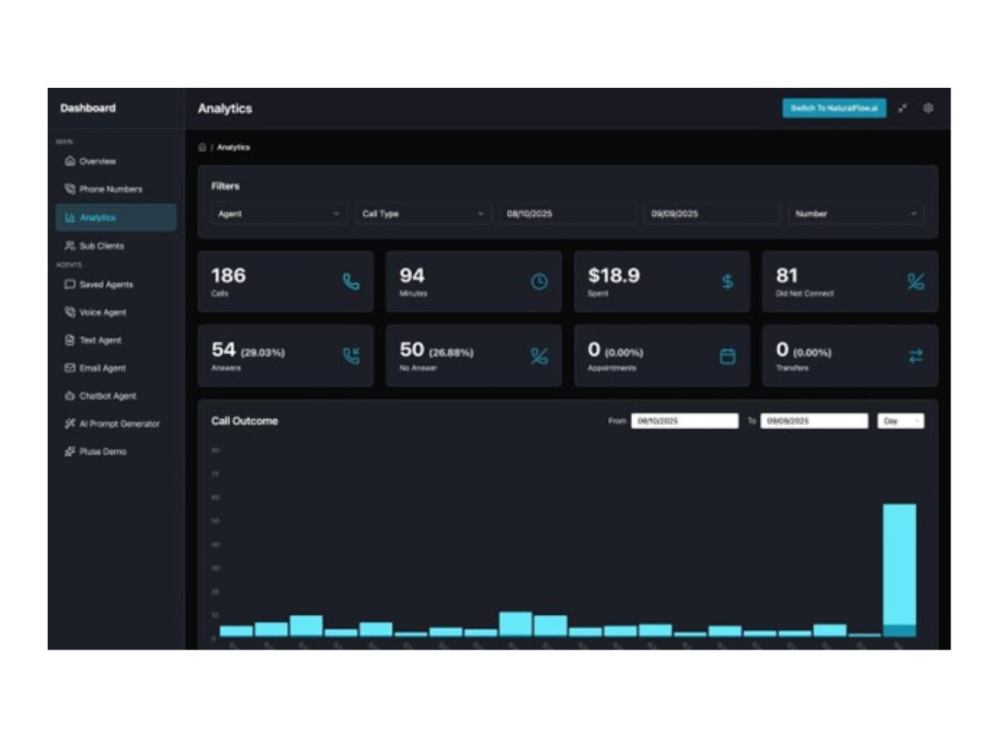
Task: Open Chatbot Agent page
Action: point(115,395)
